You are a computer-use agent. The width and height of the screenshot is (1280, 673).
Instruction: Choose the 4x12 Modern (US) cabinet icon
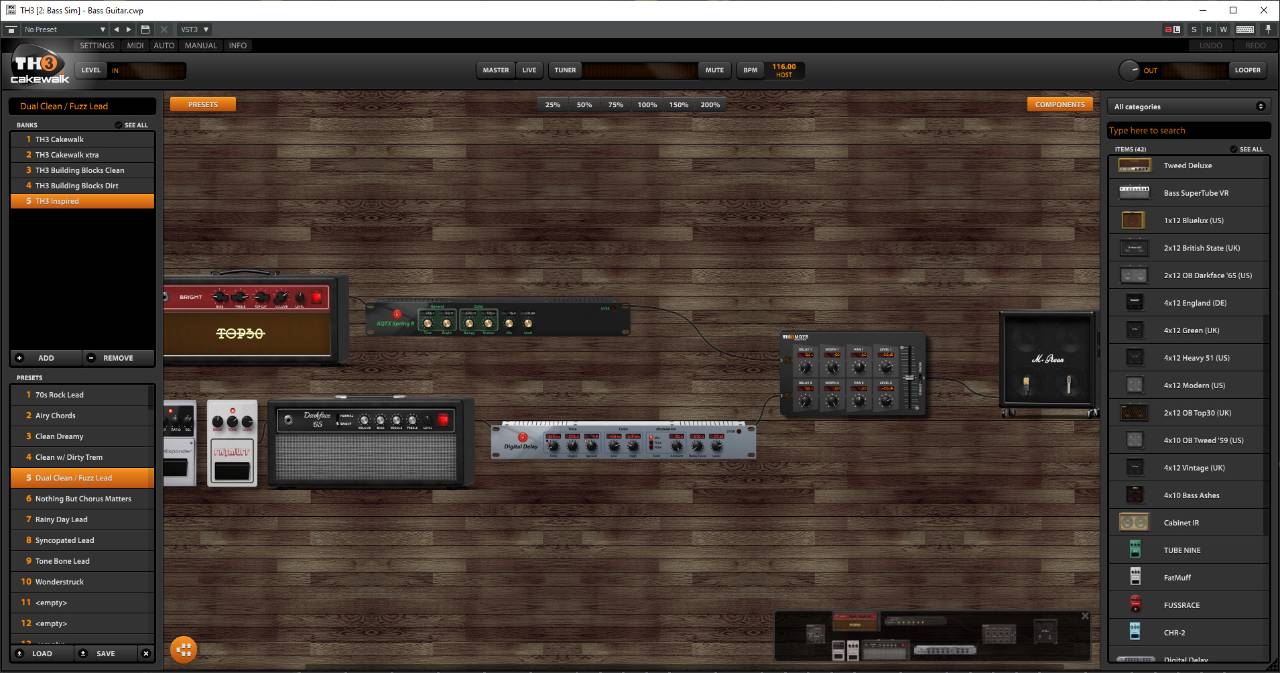1134,385
